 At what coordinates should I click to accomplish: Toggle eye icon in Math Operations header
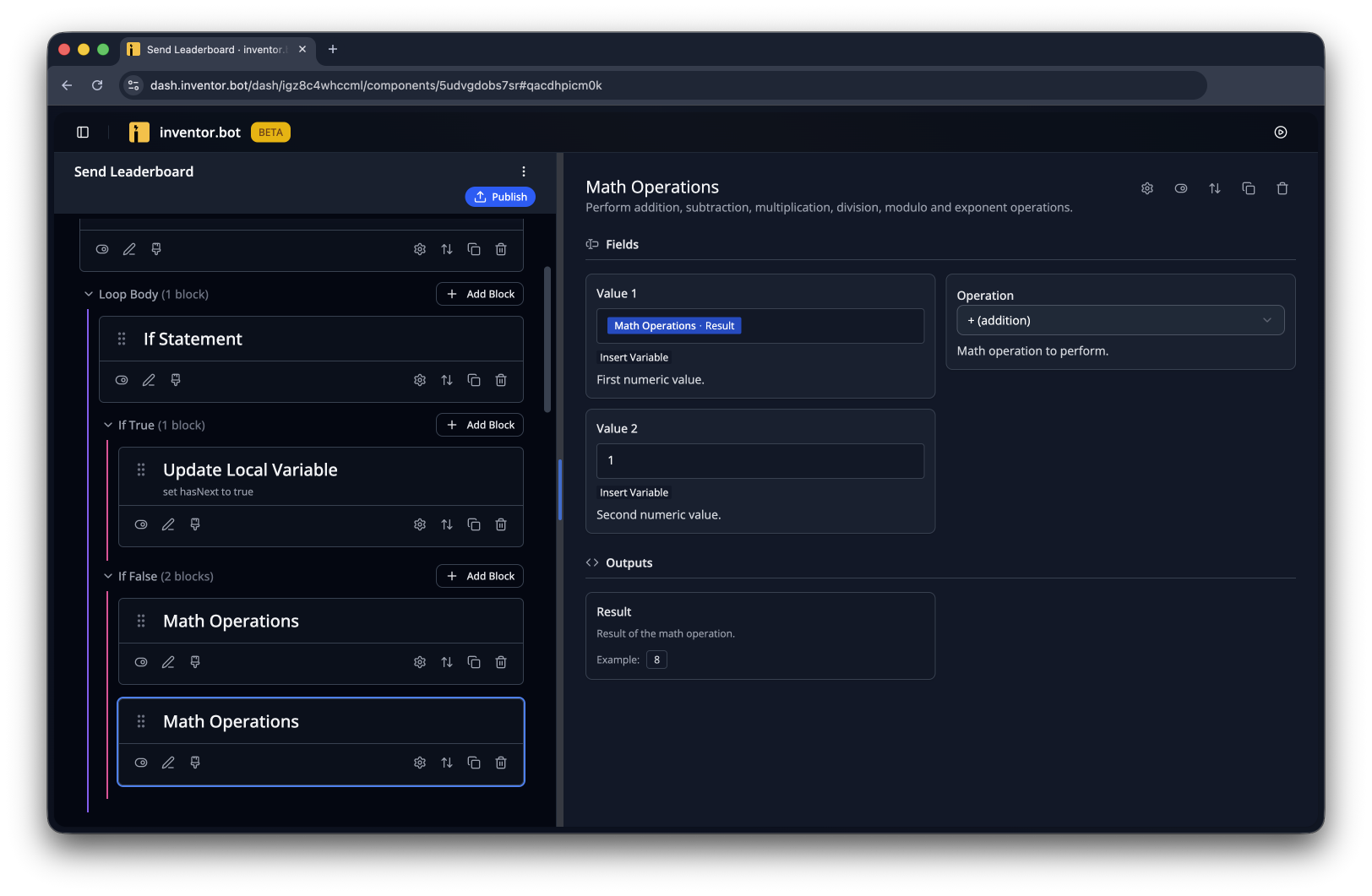click(x=1180, y=188)
